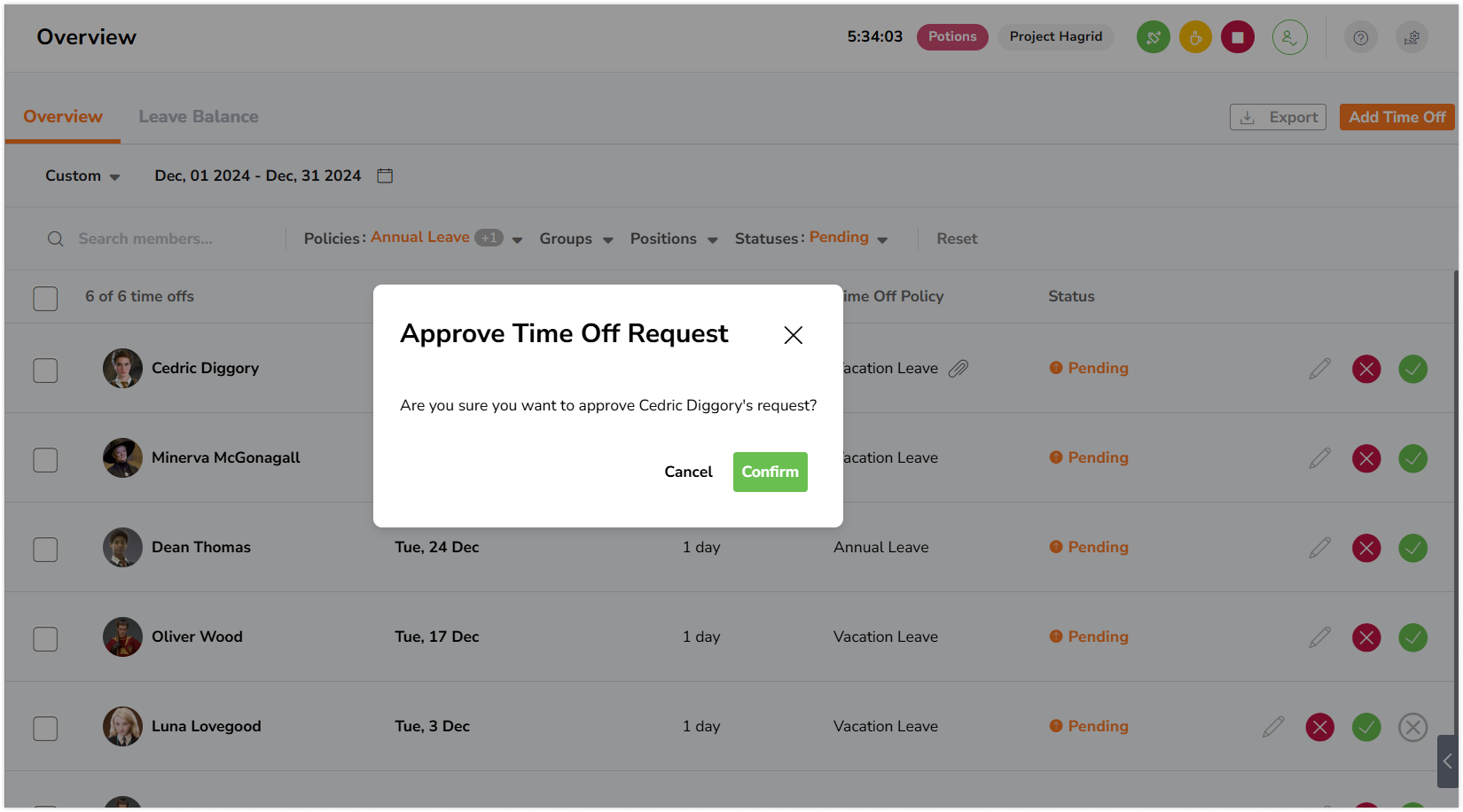Focus the Search members field
Screen dimensions: 1463x812
(x=168, y=239)
